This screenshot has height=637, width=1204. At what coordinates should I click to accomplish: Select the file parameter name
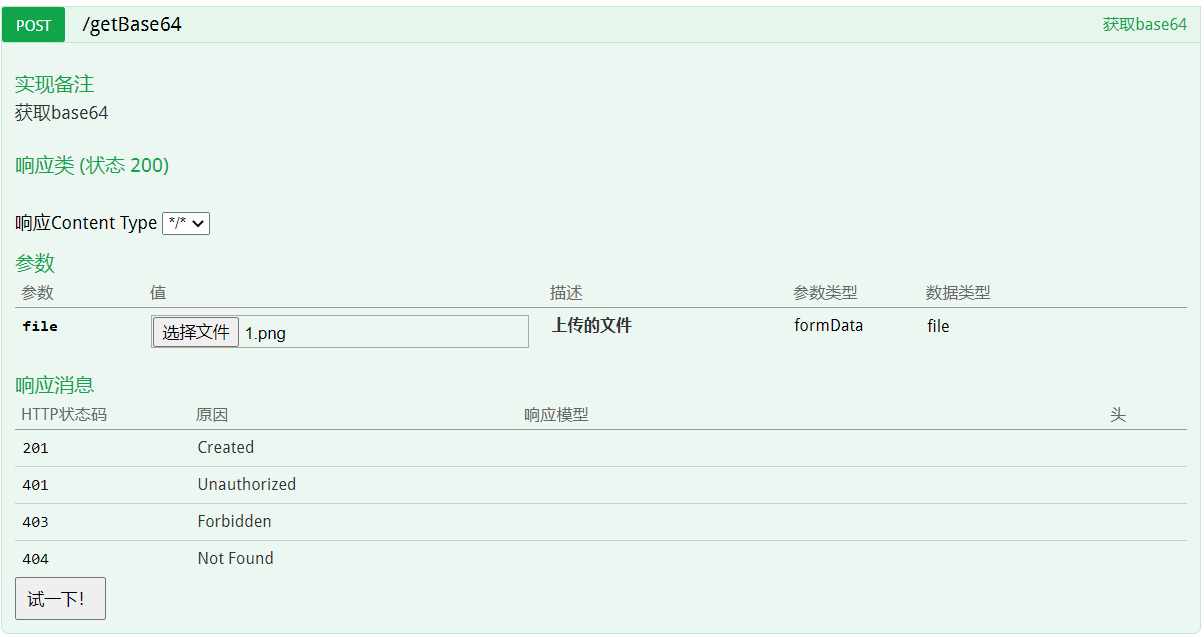pyautogui.click(x=40, y=325)
